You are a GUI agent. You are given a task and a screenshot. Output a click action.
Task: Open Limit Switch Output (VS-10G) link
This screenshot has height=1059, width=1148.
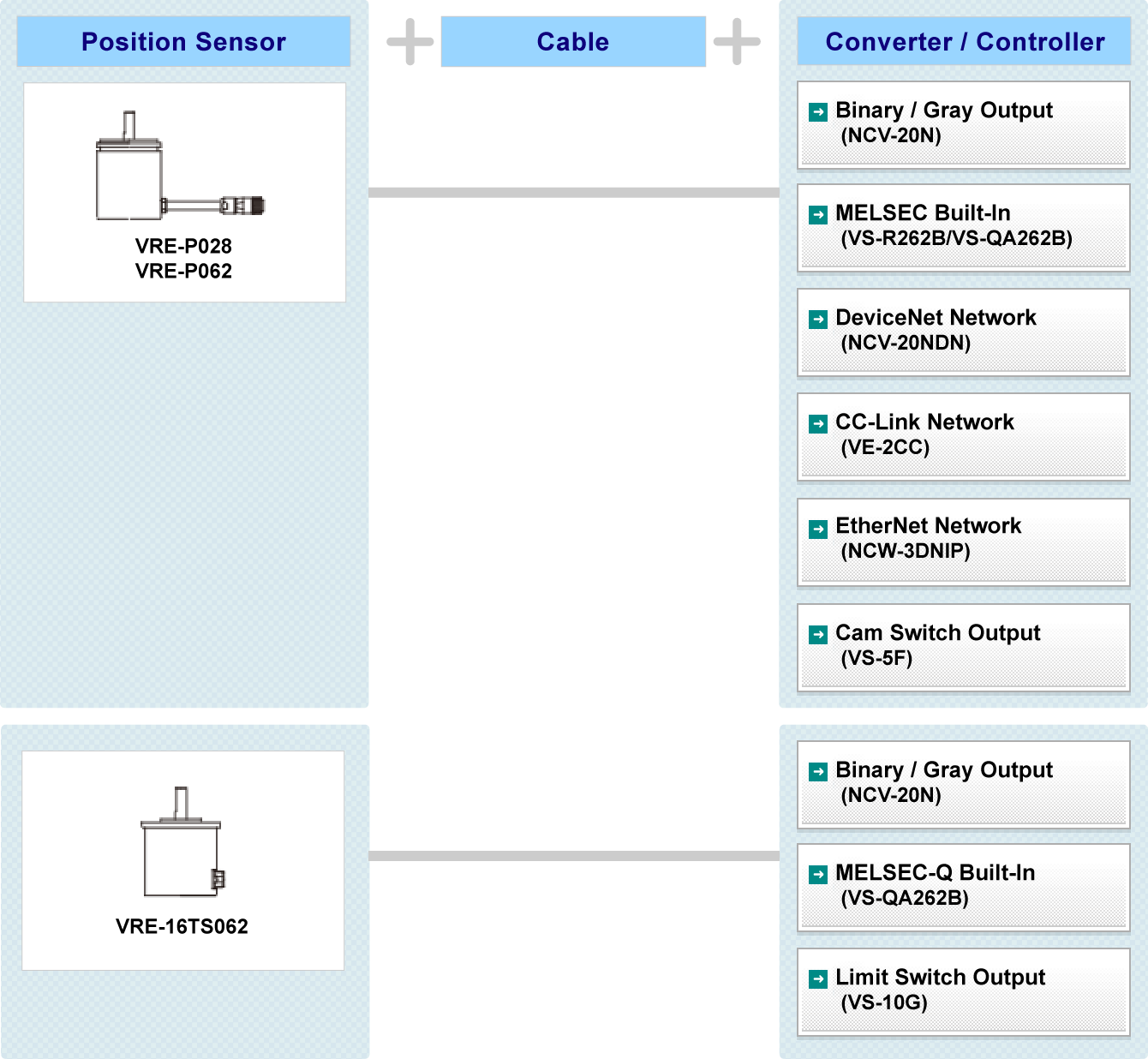(x=964, y=992)
